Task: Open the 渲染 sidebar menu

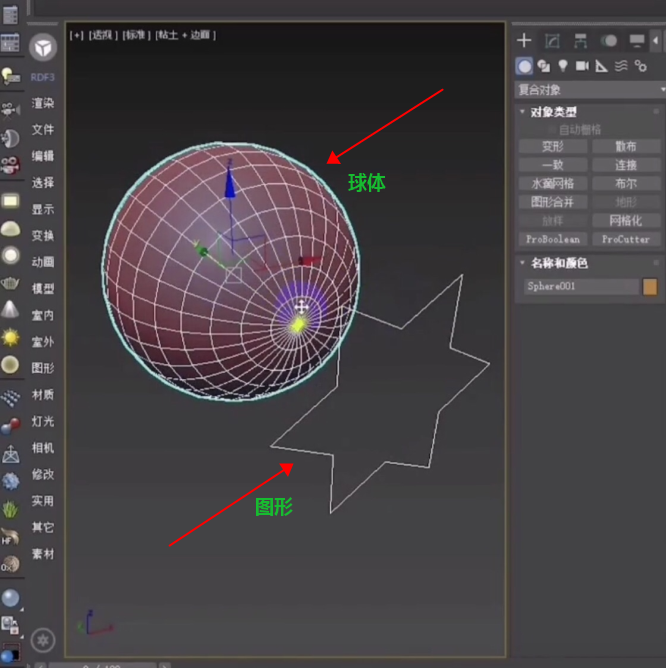Action: pos(43,103)
